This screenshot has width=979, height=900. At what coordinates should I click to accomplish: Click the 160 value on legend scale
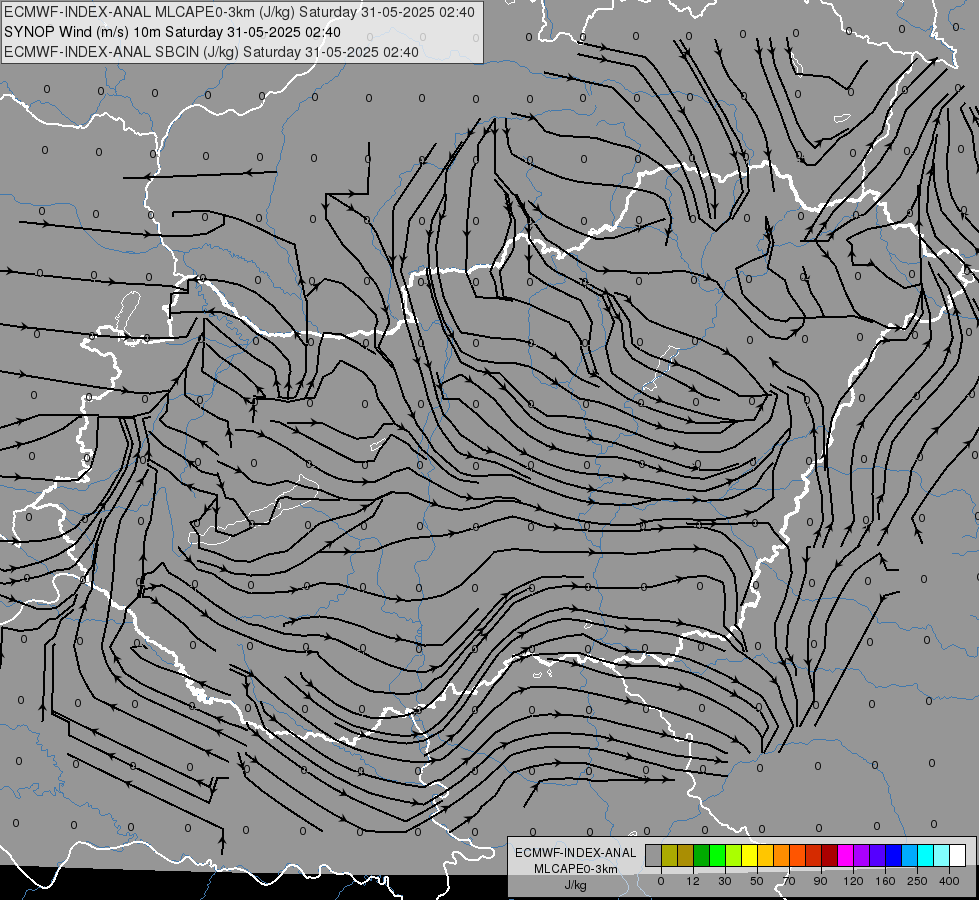[x=885, y=881]
